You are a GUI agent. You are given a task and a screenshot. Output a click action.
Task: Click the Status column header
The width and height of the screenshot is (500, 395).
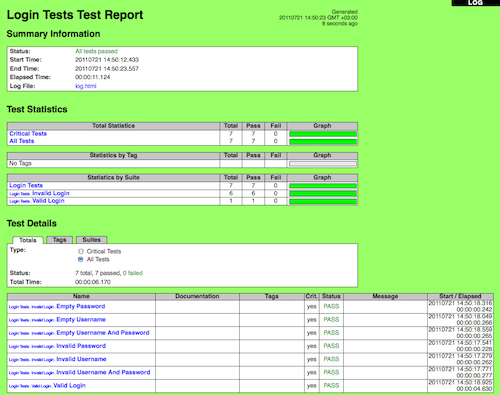point(331,296)
